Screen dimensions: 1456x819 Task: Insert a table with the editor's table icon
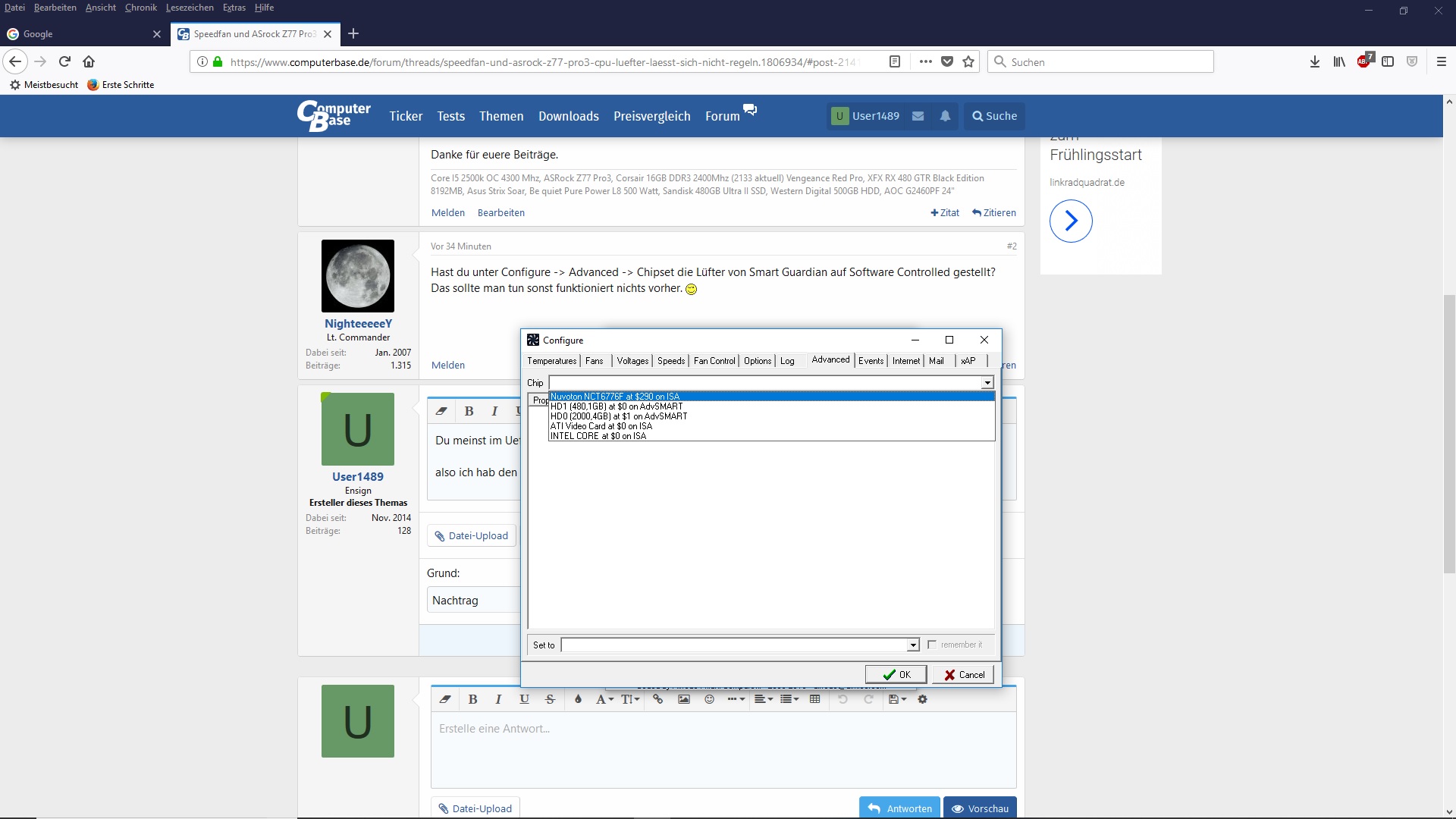[x=815, y=699]
